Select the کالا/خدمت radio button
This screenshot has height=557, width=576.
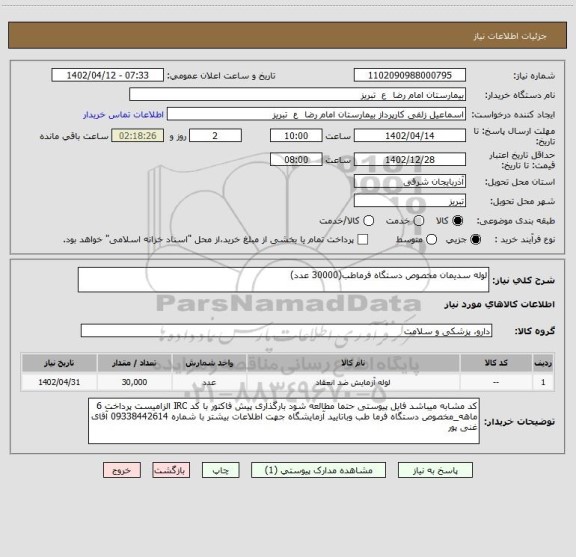coord(368,221)
